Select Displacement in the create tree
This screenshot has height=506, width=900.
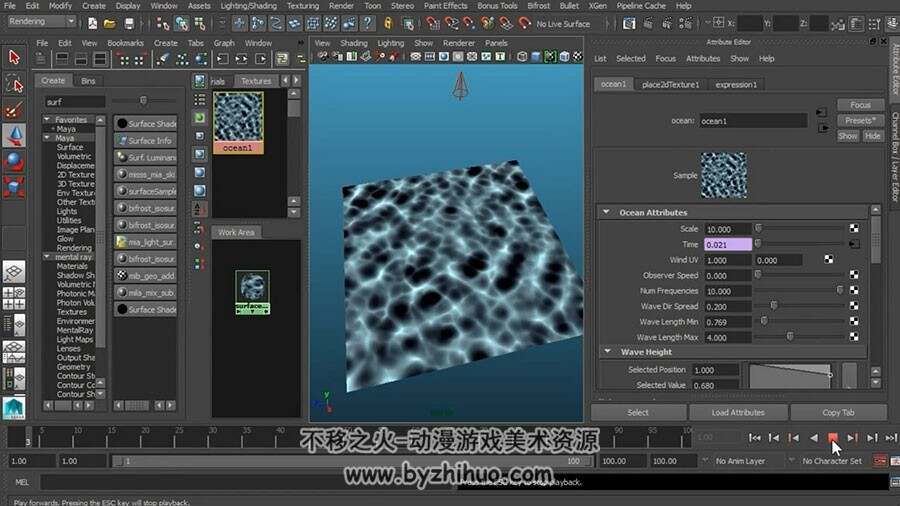(x=75, y=165)
